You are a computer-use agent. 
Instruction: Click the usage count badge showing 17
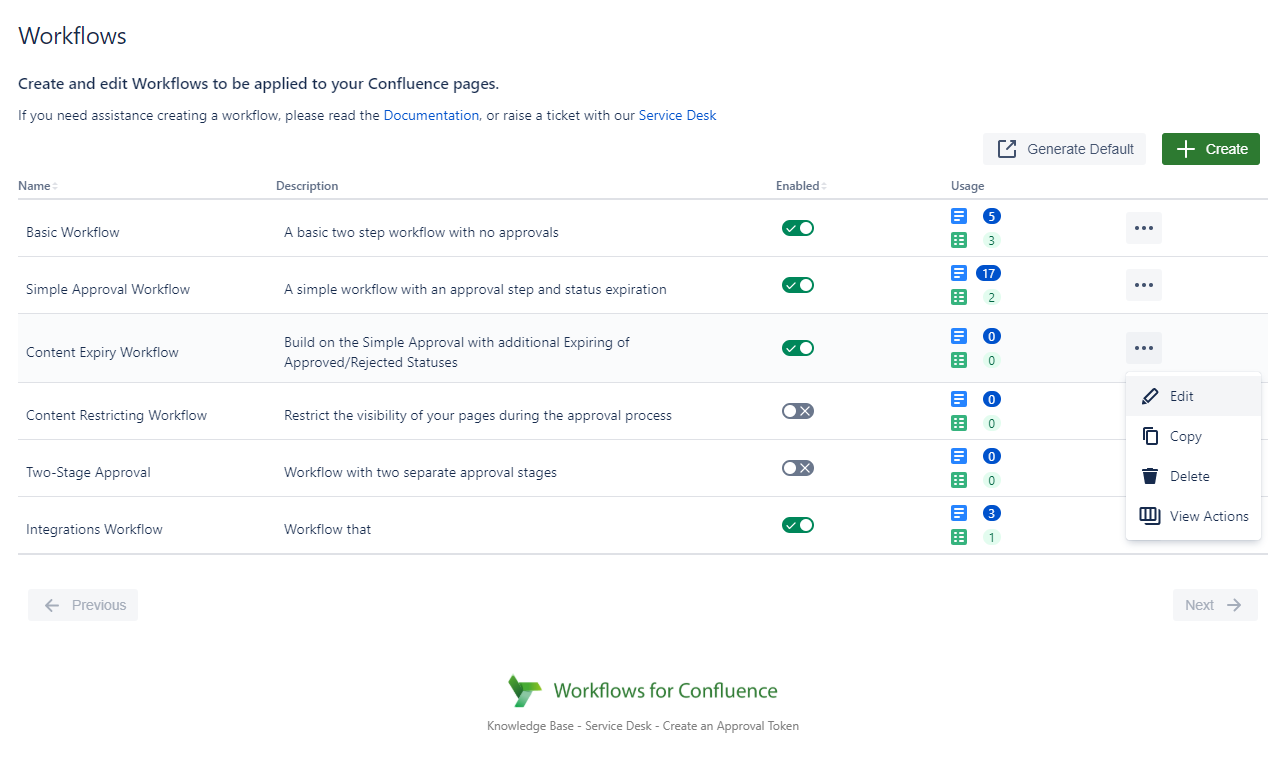(x=990, y=272)
